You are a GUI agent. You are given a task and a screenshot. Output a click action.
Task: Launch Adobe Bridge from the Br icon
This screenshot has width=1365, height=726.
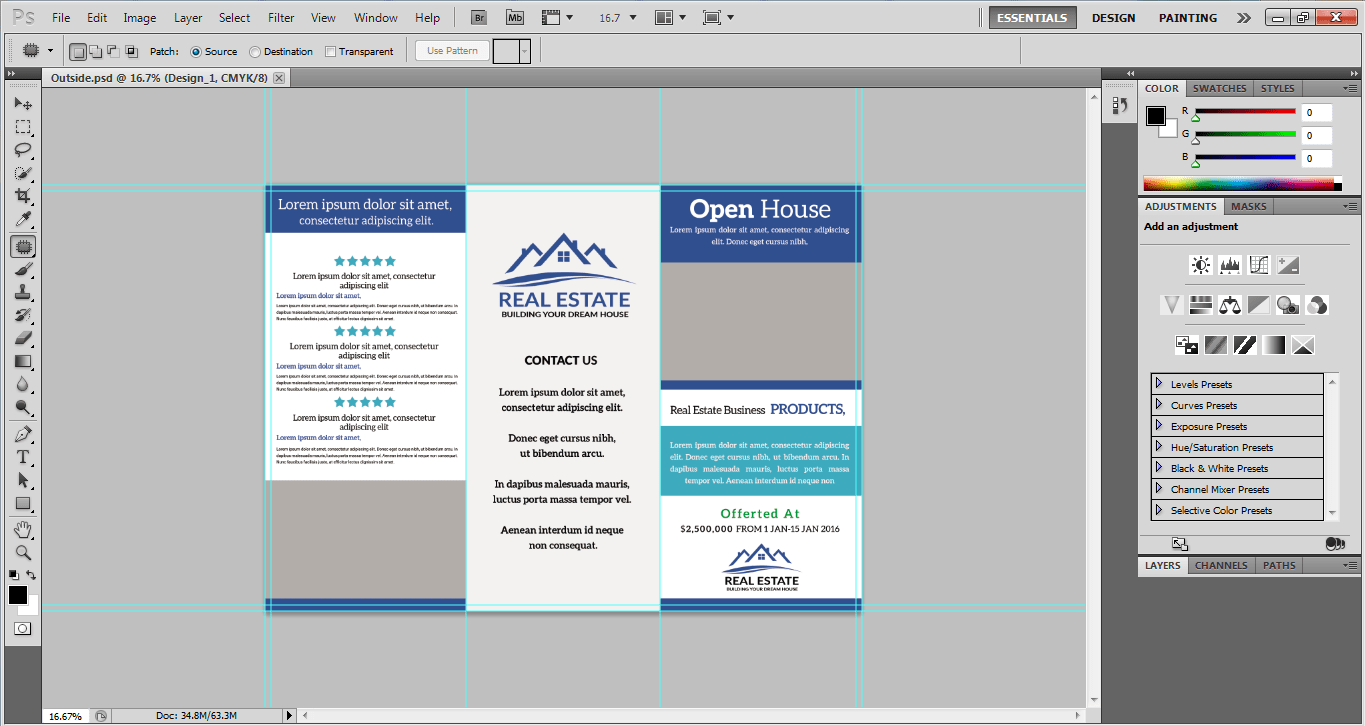coord(480,18)
